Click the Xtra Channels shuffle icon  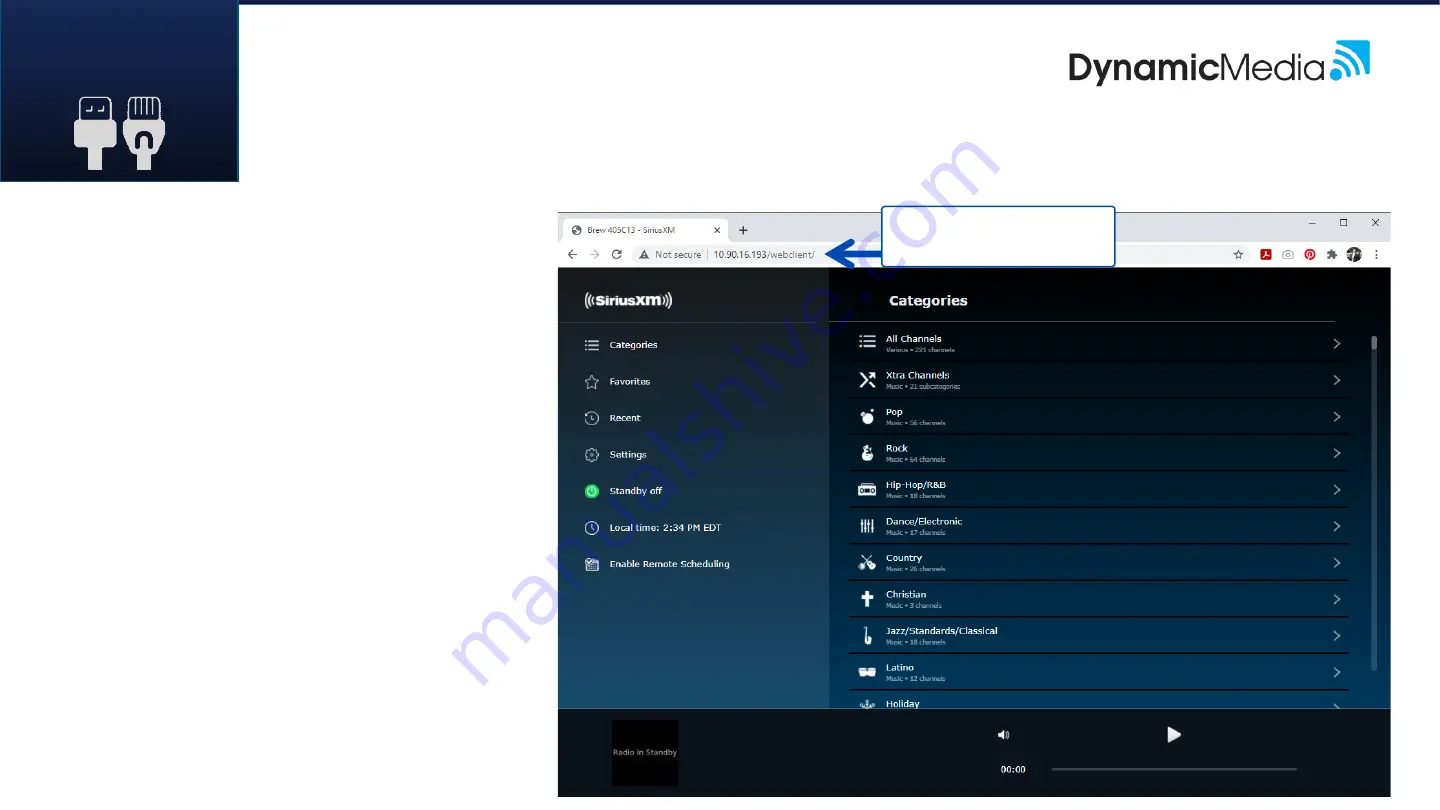coord(867,380)
